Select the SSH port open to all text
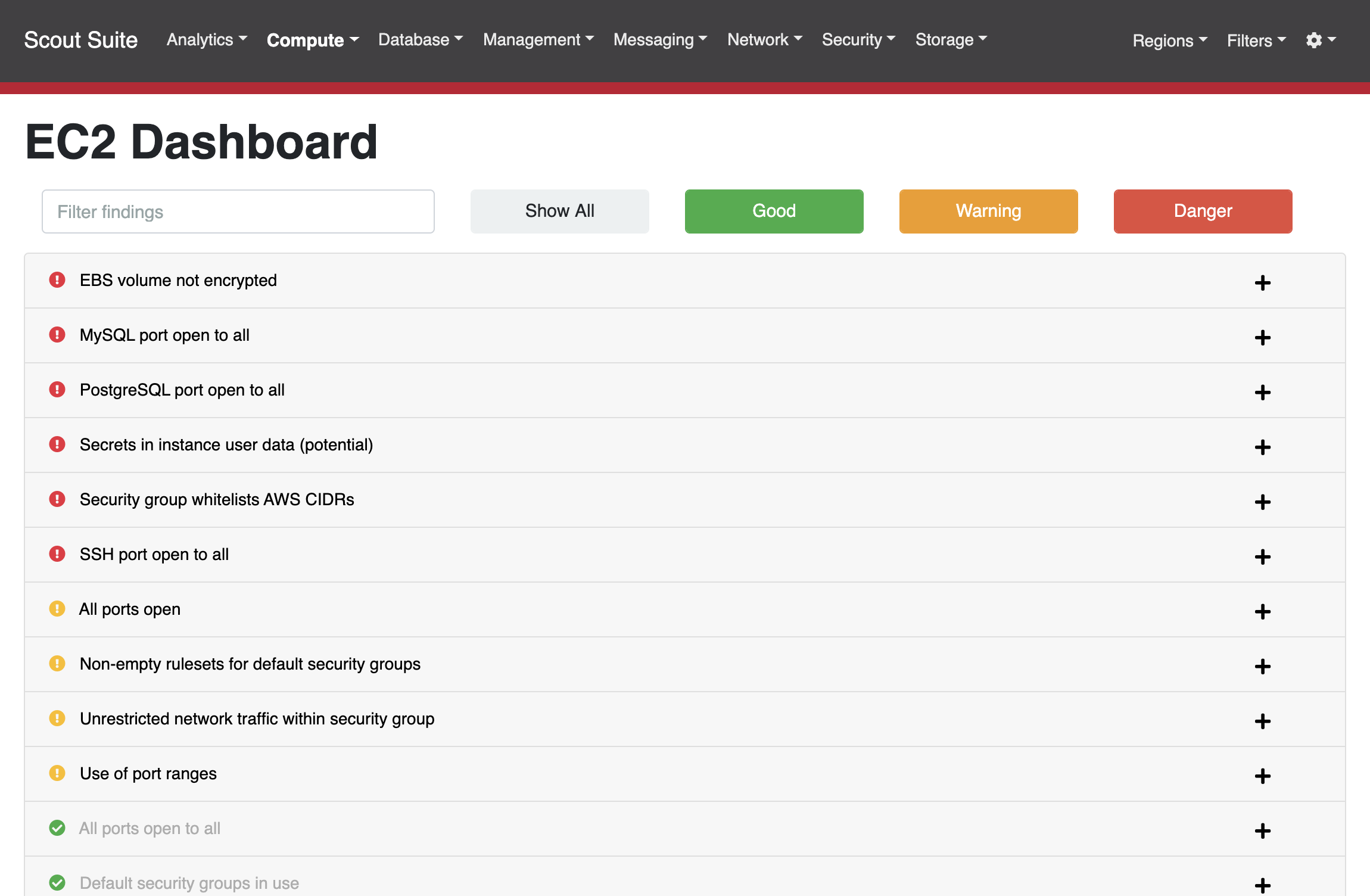1370x896 pixels. pos(154,554)
